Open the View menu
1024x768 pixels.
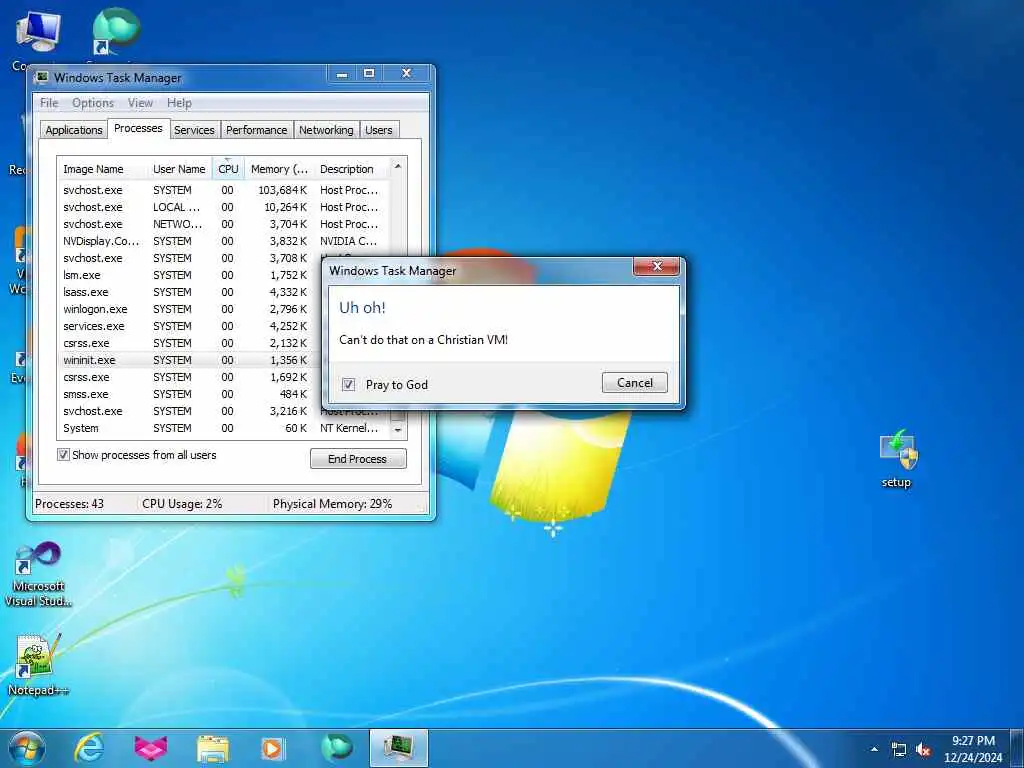tap(140, 103)
